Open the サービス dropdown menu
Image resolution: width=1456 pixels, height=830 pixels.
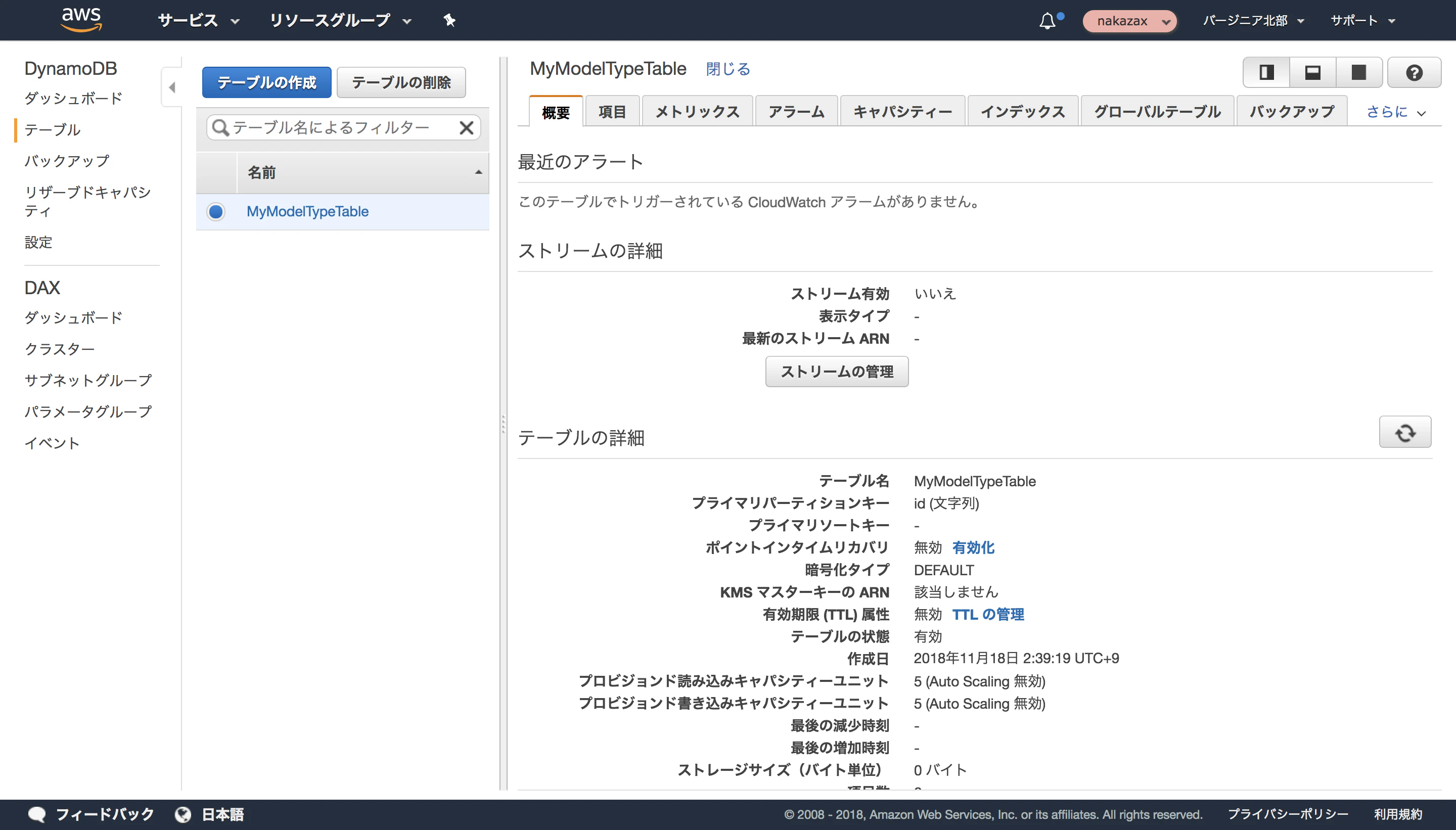(x=198, y=21)
